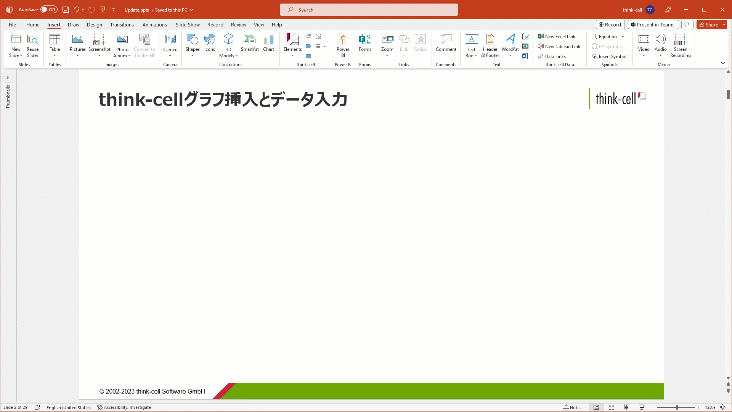Click the slide title text
The height and width of the screenshot is (412, 732).
coord(223,99)
